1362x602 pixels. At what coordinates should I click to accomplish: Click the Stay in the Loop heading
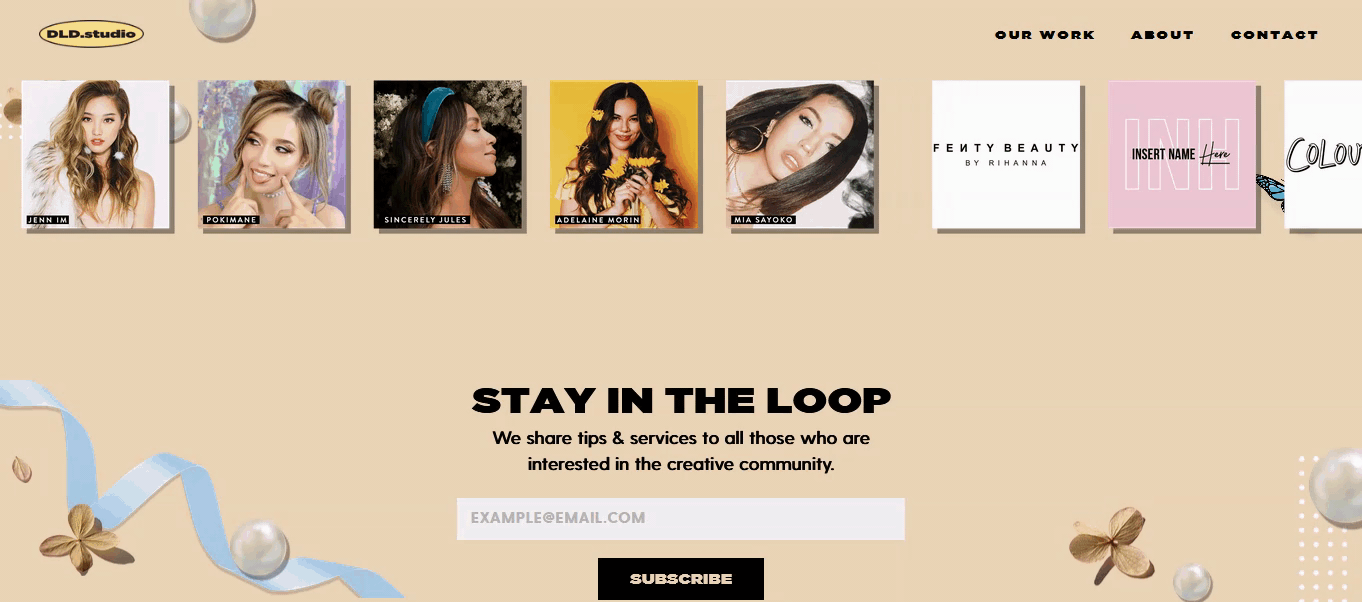[x=680, y=401]
